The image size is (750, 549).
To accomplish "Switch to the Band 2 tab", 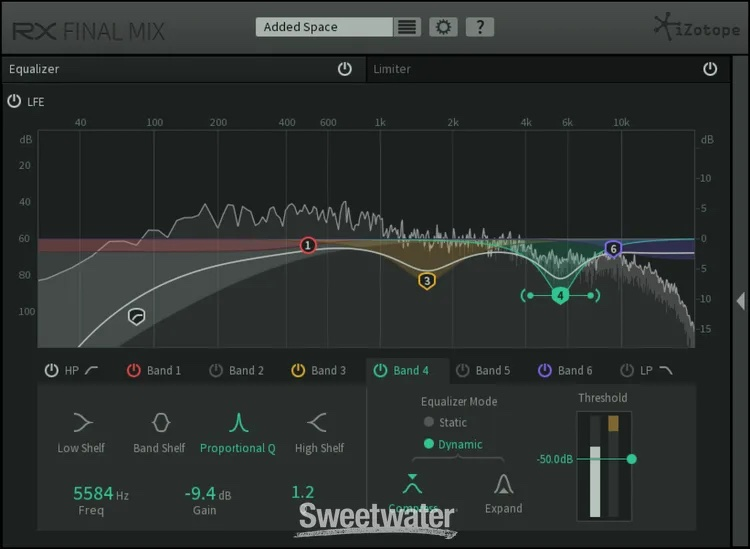I will [246, 371].
